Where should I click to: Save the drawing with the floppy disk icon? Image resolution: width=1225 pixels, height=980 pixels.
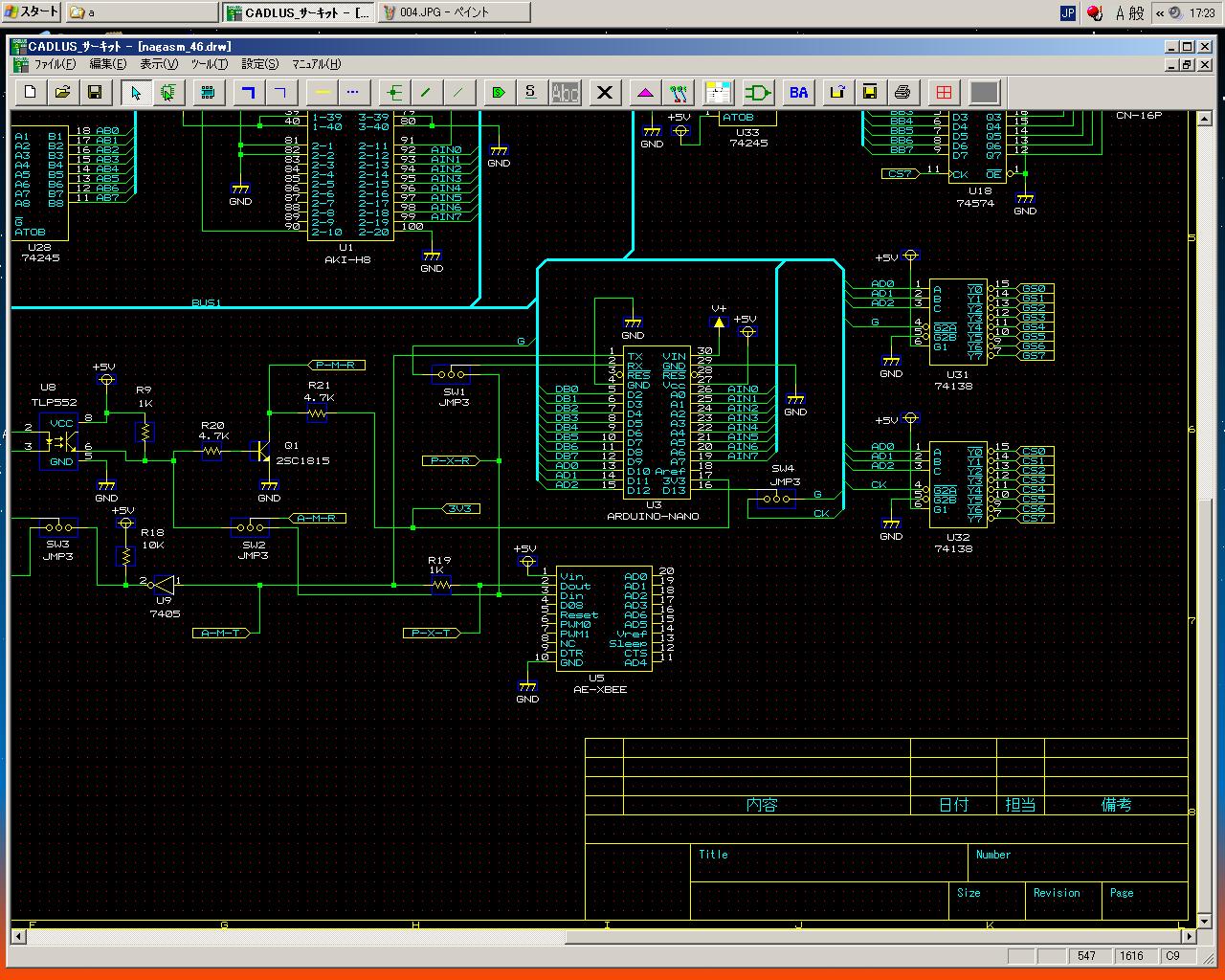95,92
